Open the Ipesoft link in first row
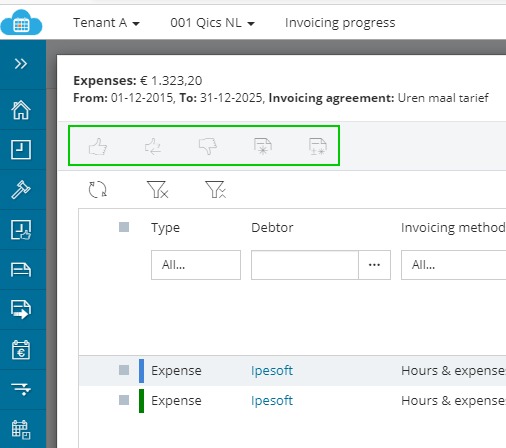The image size is (506, 448). tap(272, 371)
